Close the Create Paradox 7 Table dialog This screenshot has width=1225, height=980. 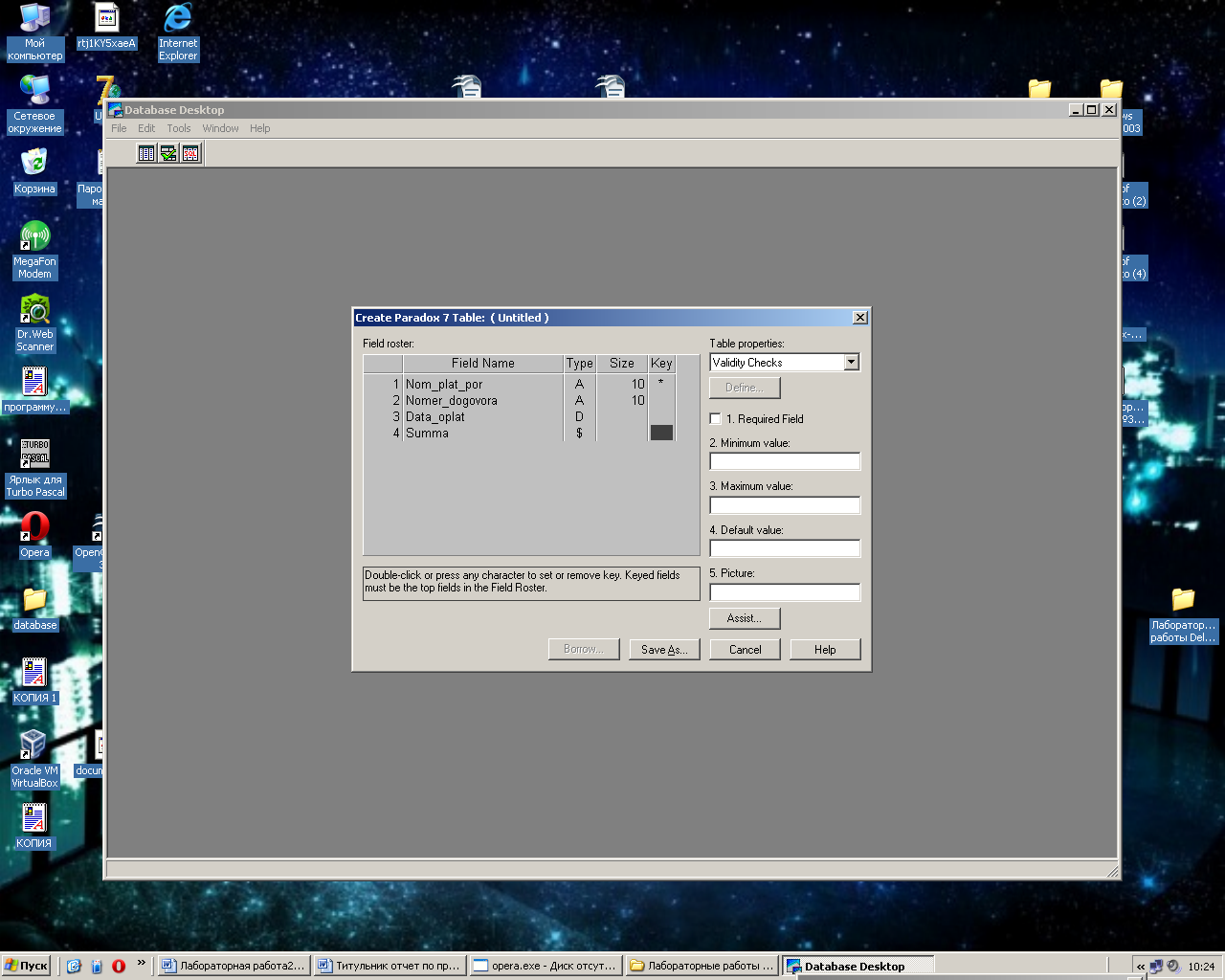(860, 318)
